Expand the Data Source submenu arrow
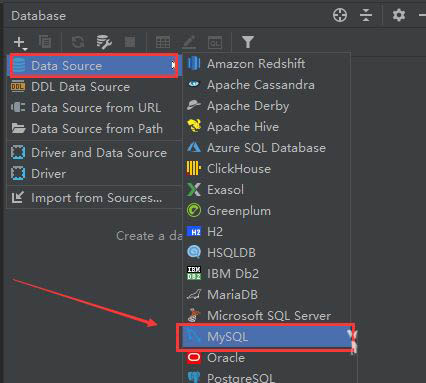The image size is (426, 383). click(173, 65)
